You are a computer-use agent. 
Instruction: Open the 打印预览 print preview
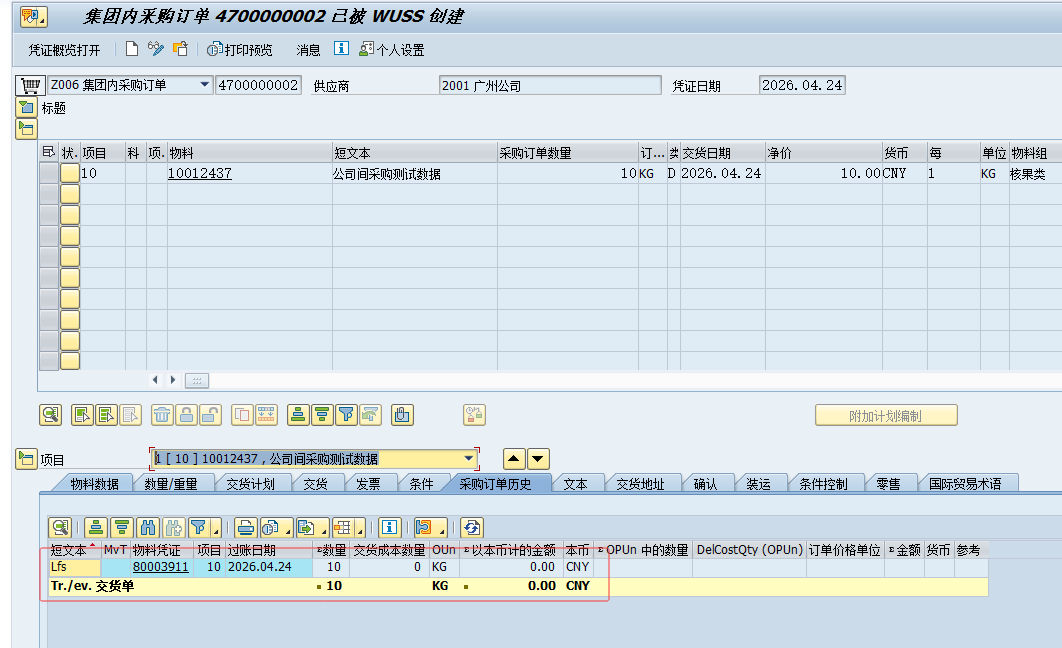pyautogui.click(x=239, y=50)
